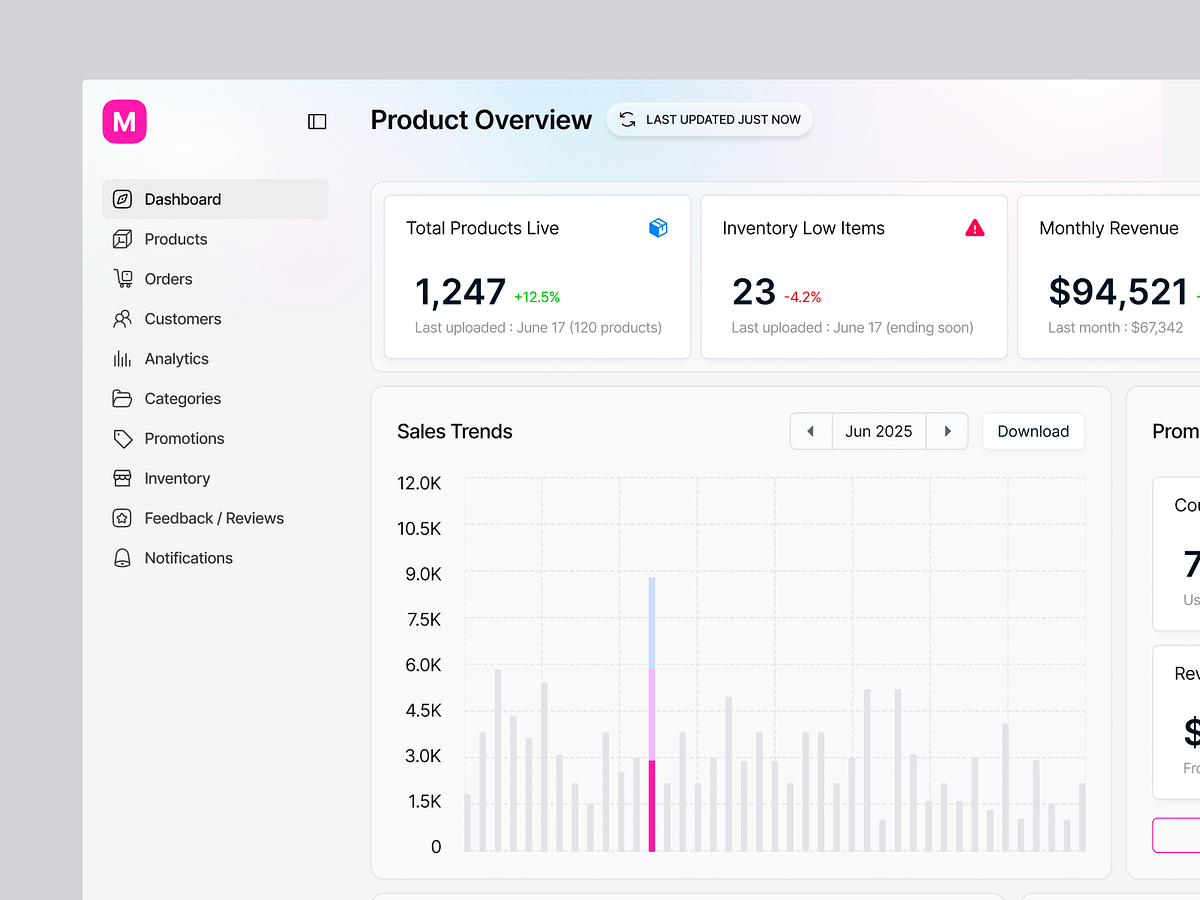Screen dimensions: 1200x900
Task: Click the 23 low items value
Action: [754, 292]
